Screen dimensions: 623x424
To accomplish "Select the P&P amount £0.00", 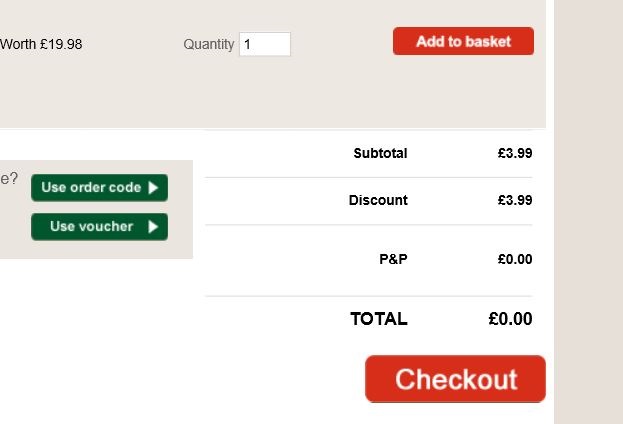I will click(514, 259).
